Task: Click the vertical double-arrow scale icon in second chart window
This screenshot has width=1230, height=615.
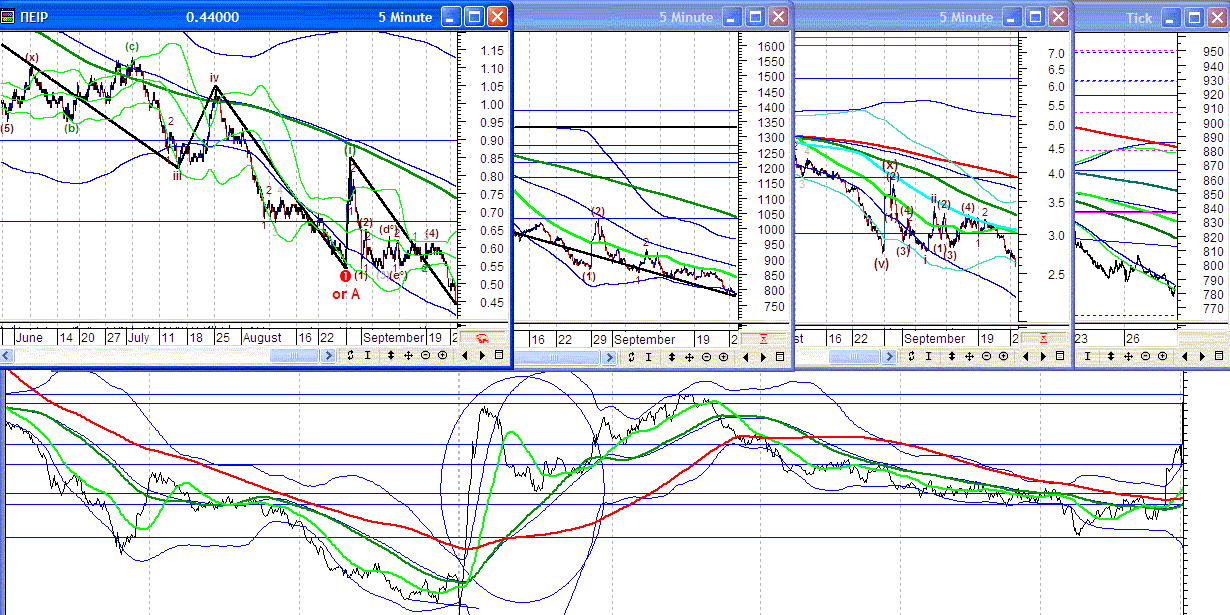Action: 672,356
